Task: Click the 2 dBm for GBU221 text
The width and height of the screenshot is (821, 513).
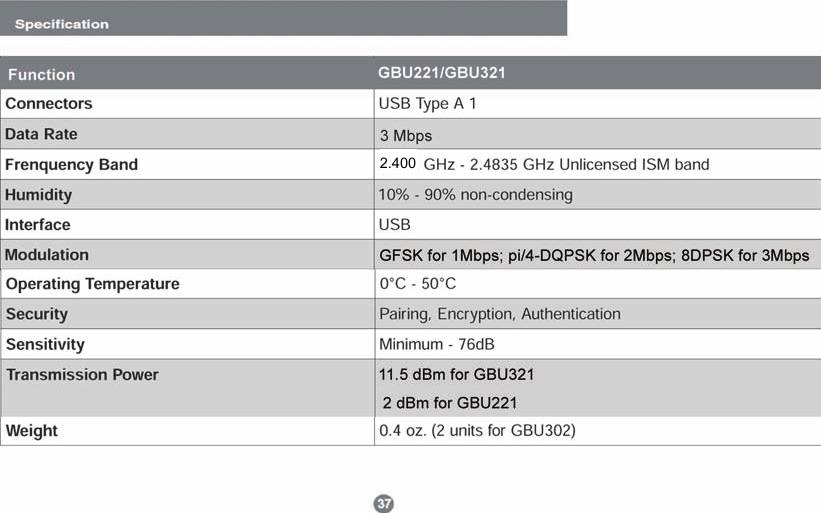Action: point(450,403)
